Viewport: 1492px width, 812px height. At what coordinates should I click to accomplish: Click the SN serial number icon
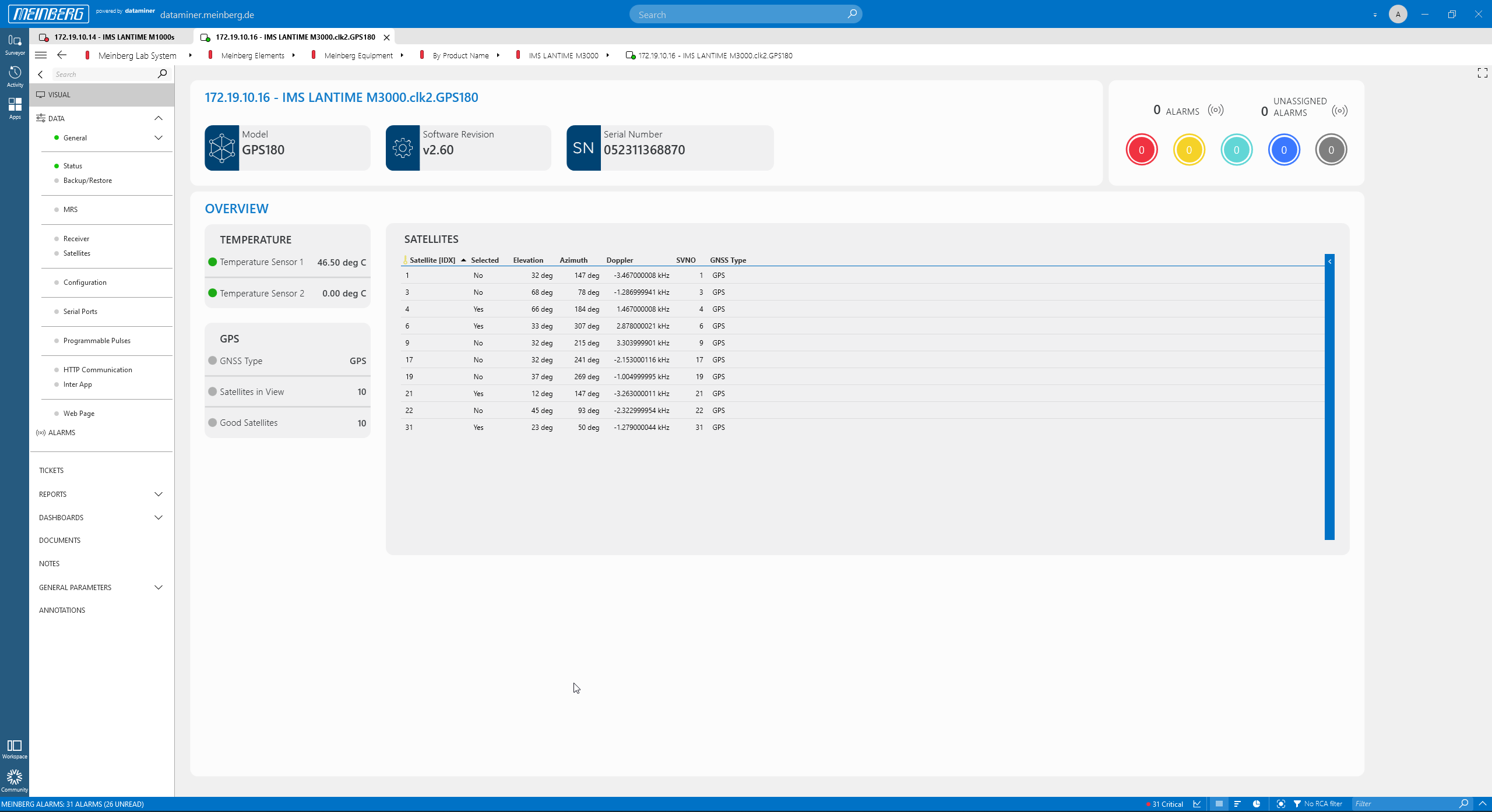[x=583, y=148]
